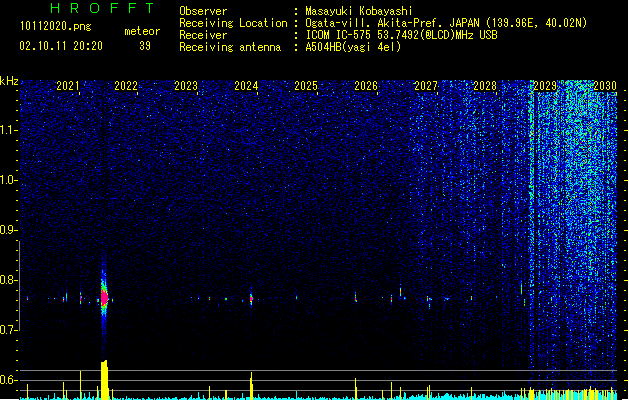Click the 2030 time axis marker
The height and width of the screenshot is (400, 629).
[605, 86]
